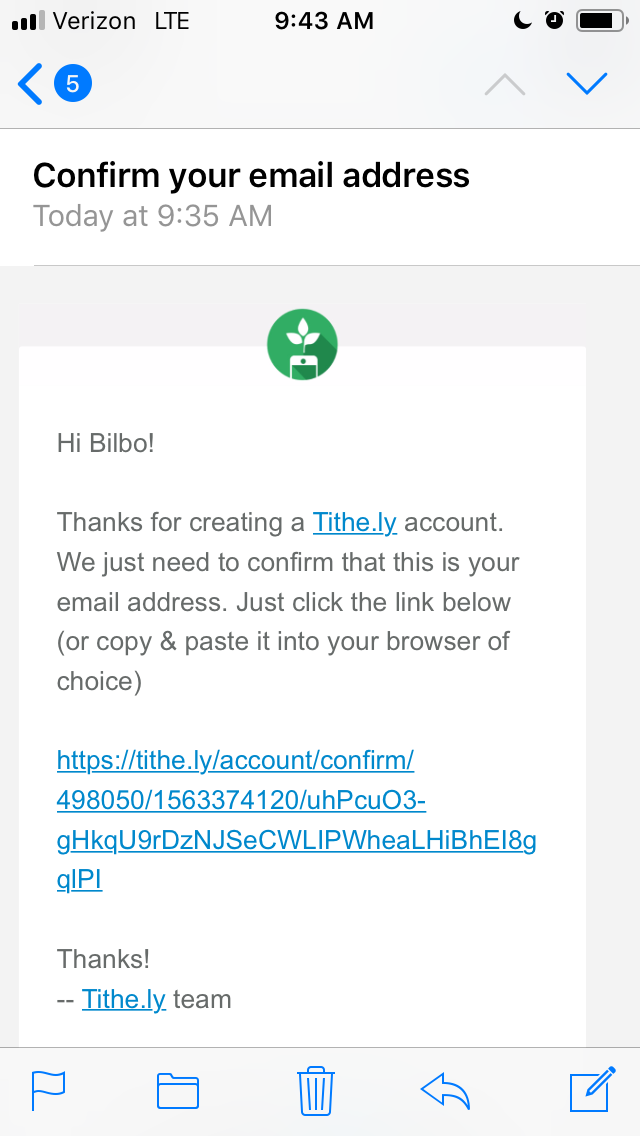The width and height of the screenshot is (640, 1136).
Task: Compose a new message
Action: tap(591, 1090)
